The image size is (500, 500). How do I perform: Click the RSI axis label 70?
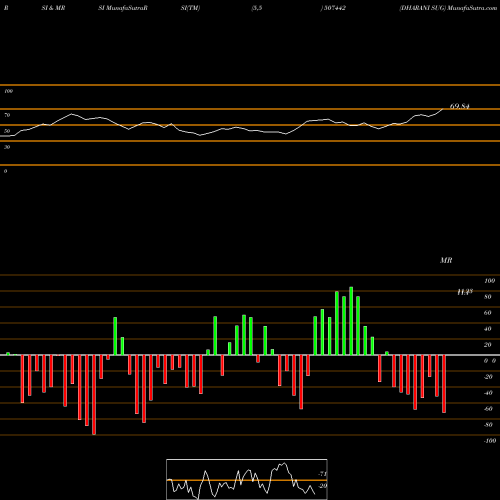click(7, 115)
